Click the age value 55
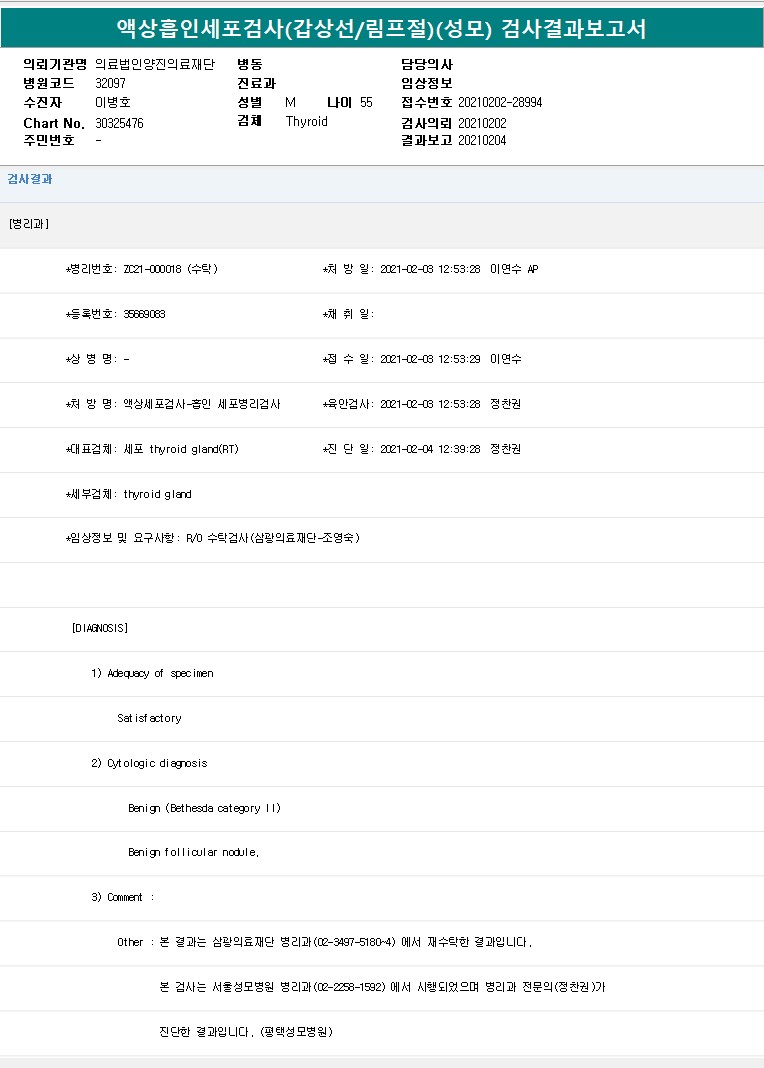 (366, 102)
